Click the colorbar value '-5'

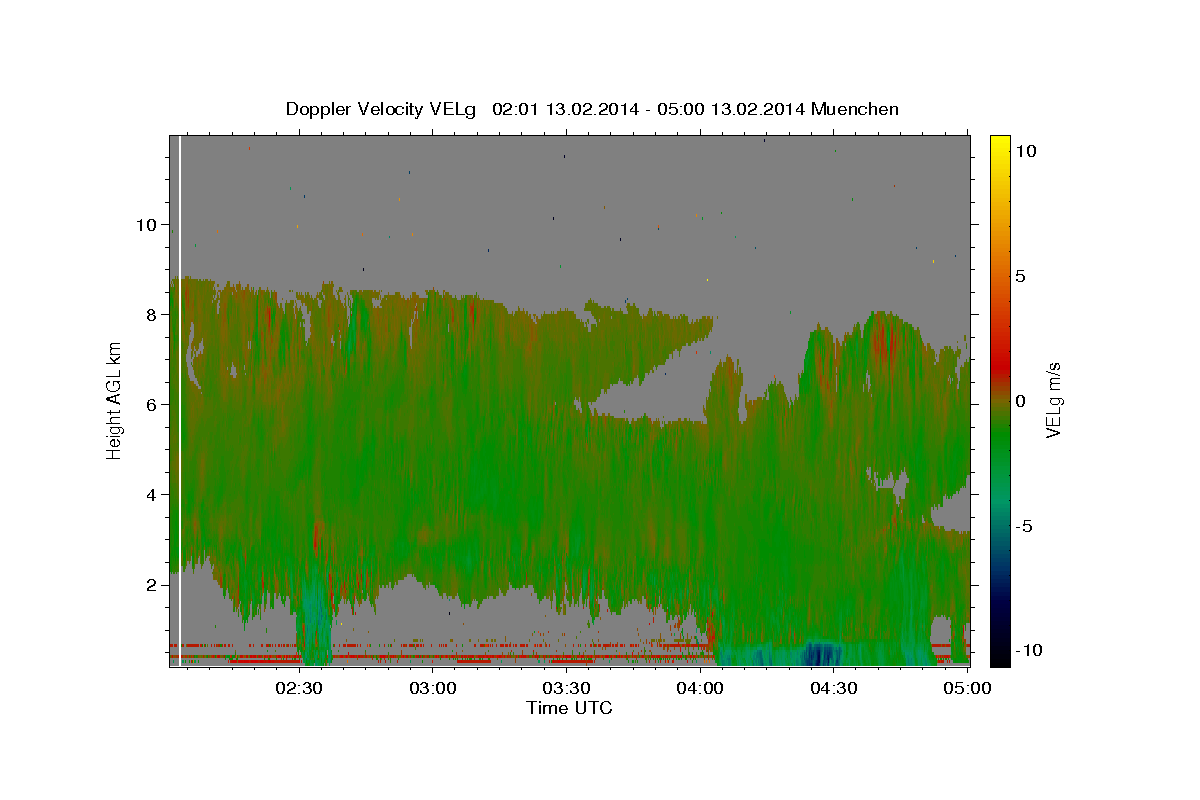coord(1025,526)
